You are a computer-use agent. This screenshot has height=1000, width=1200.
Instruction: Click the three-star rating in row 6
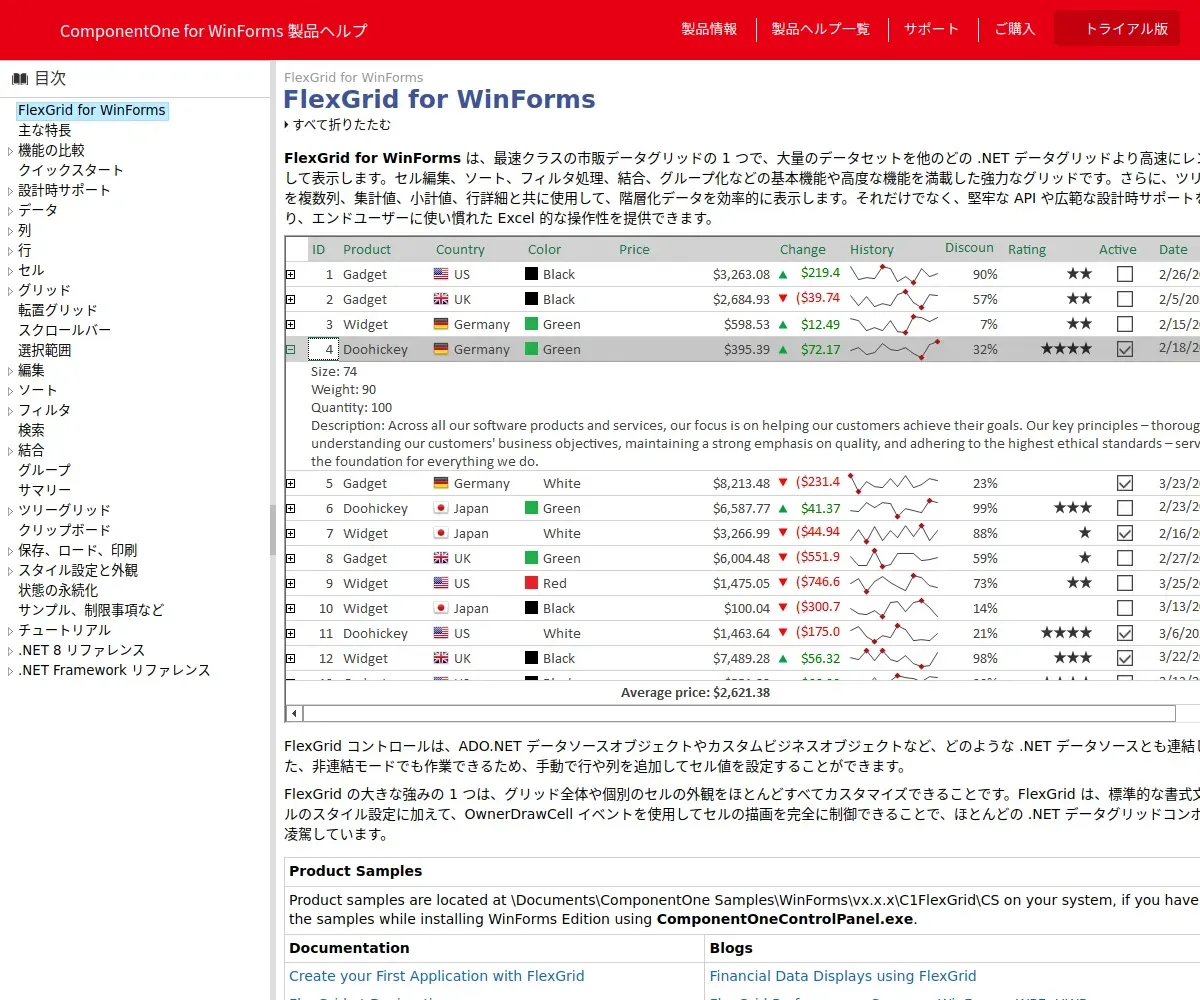[1073, 508]
